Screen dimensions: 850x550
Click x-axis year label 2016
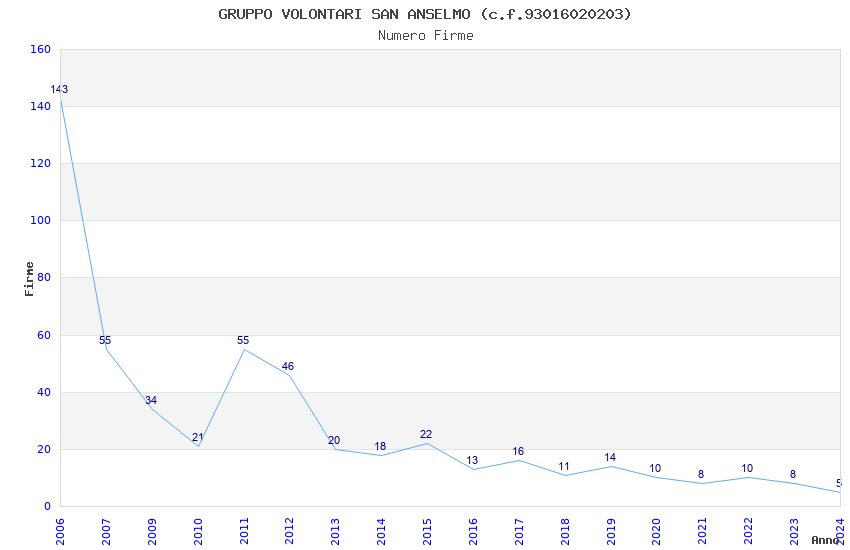(x=473, y=532)
